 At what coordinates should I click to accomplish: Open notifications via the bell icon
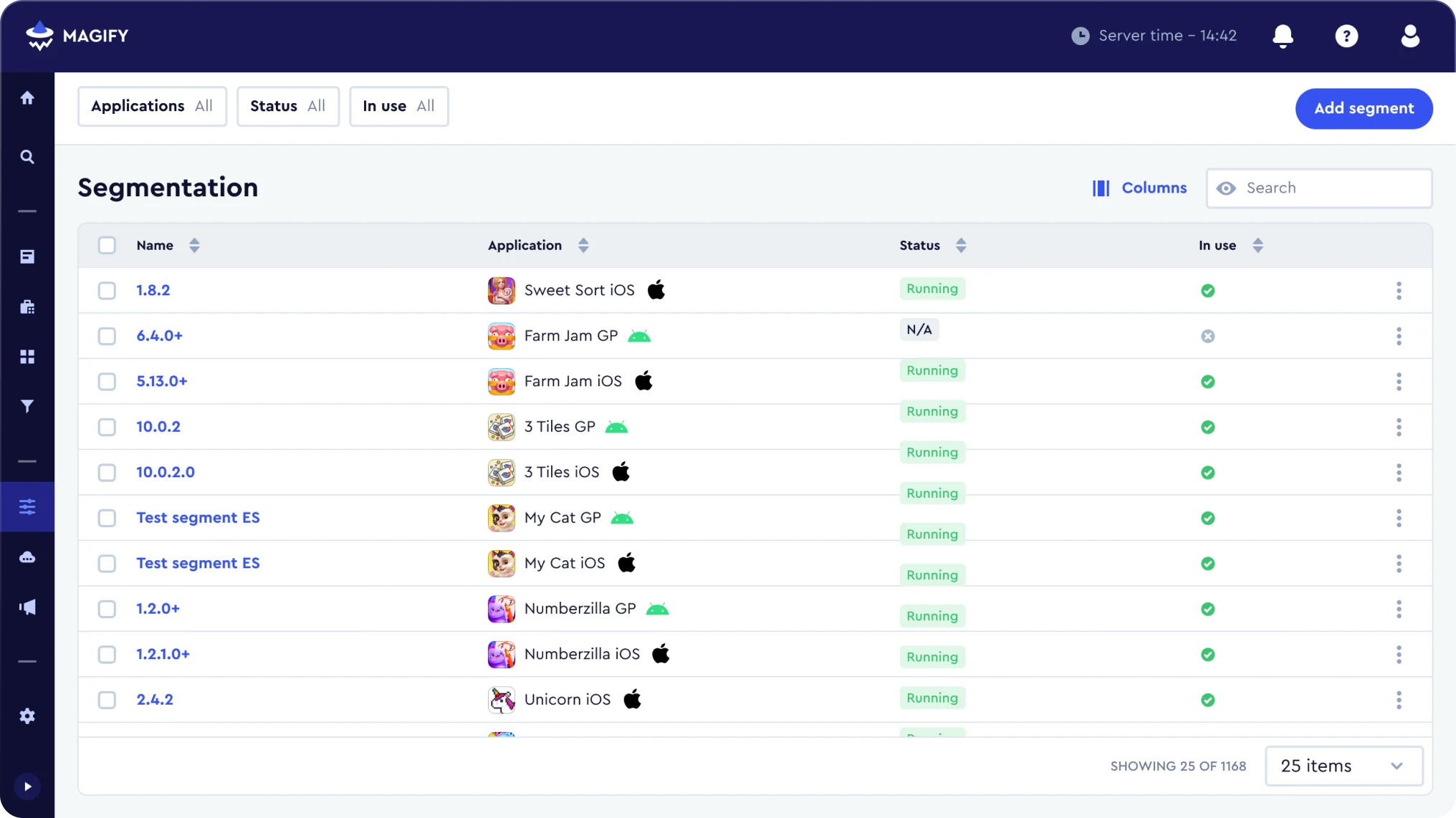1282,36
